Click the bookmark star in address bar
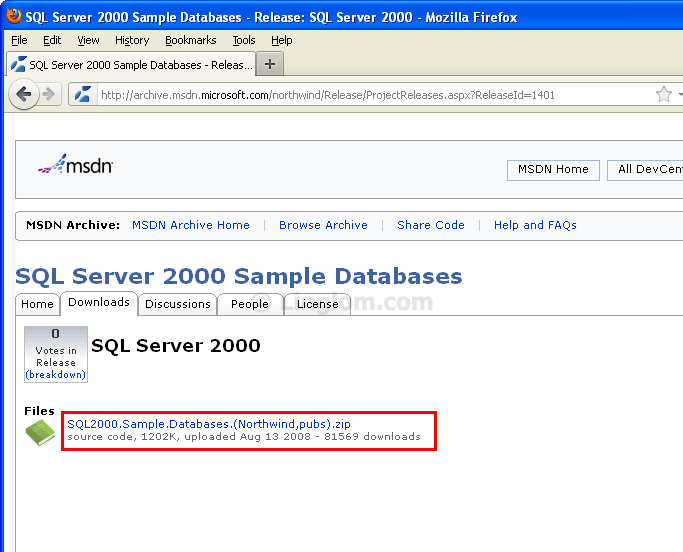This screenshot has width=683, height=552. click(664, 95)
